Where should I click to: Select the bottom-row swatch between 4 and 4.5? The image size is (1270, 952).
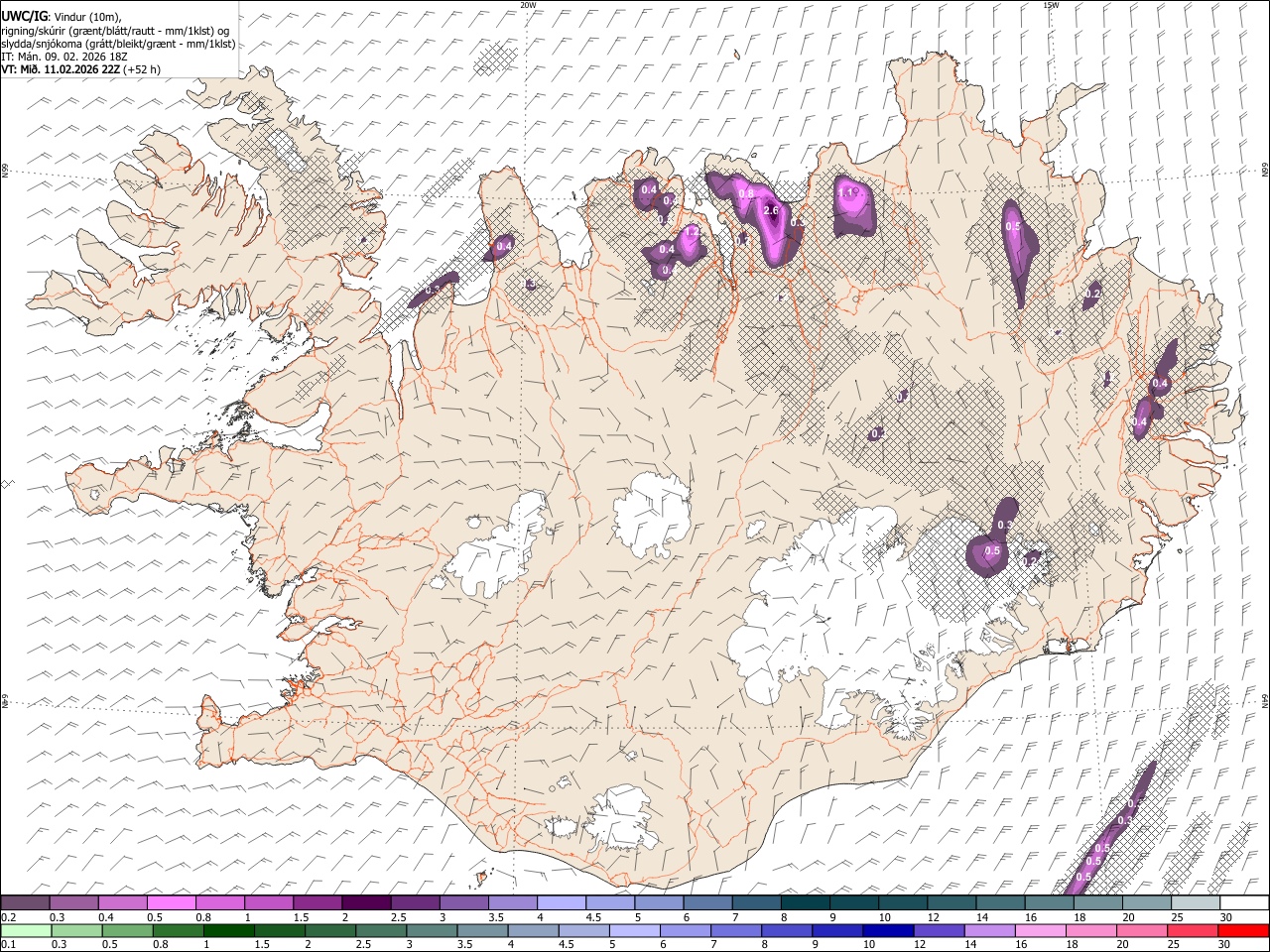coord(532,931)
